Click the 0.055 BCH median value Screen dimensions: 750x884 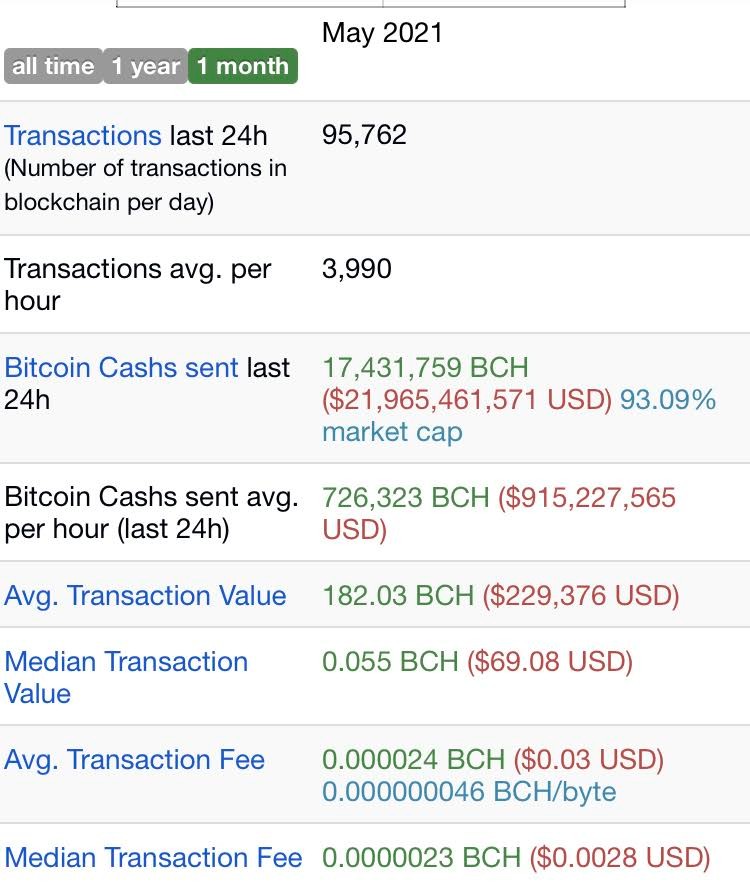pos(390,662)
